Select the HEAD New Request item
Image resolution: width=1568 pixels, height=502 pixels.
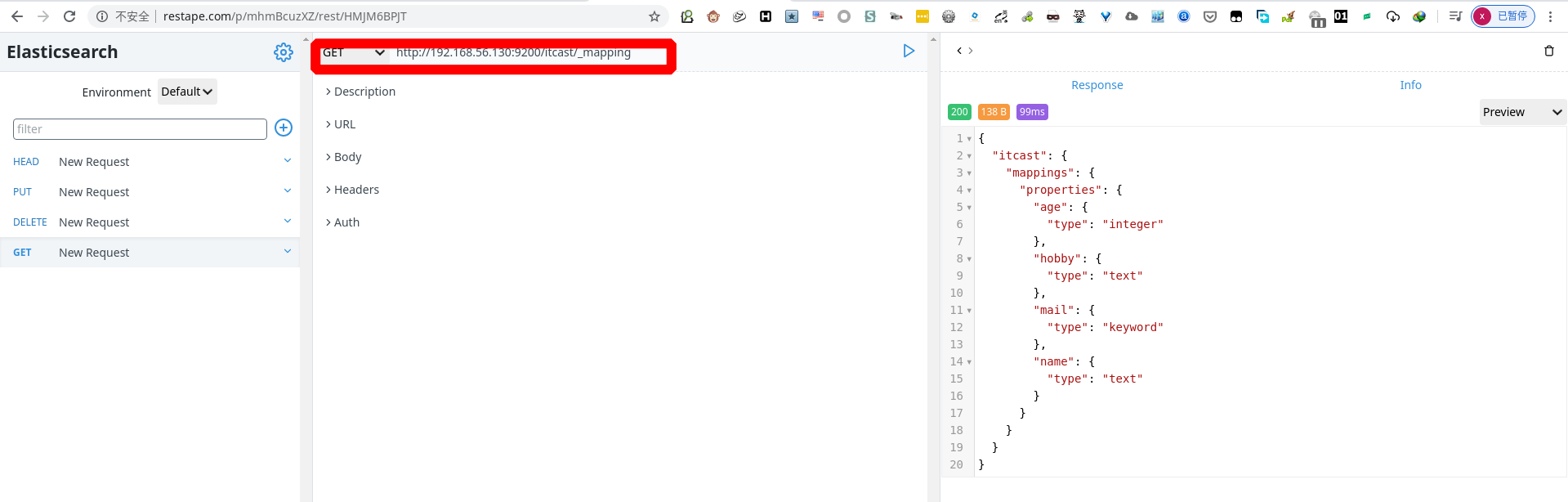click(x=150, y=162)
